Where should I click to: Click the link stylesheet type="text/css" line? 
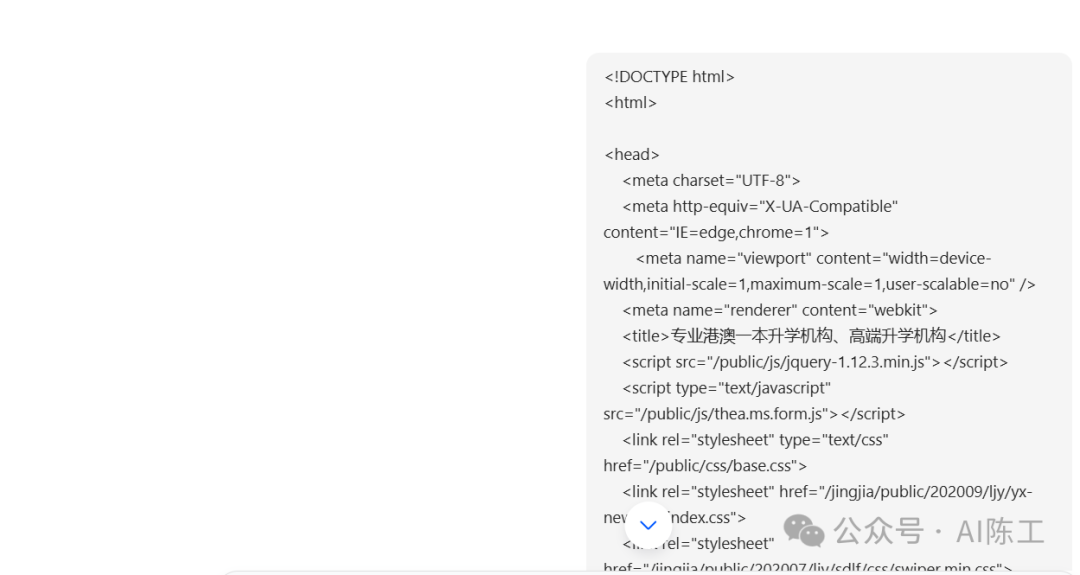[755, 441]
